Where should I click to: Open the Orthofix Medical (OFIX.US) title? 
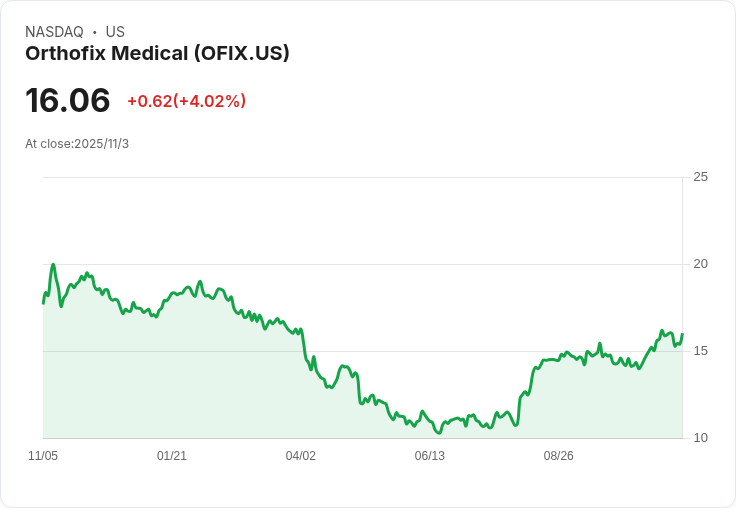pos(157,53)
